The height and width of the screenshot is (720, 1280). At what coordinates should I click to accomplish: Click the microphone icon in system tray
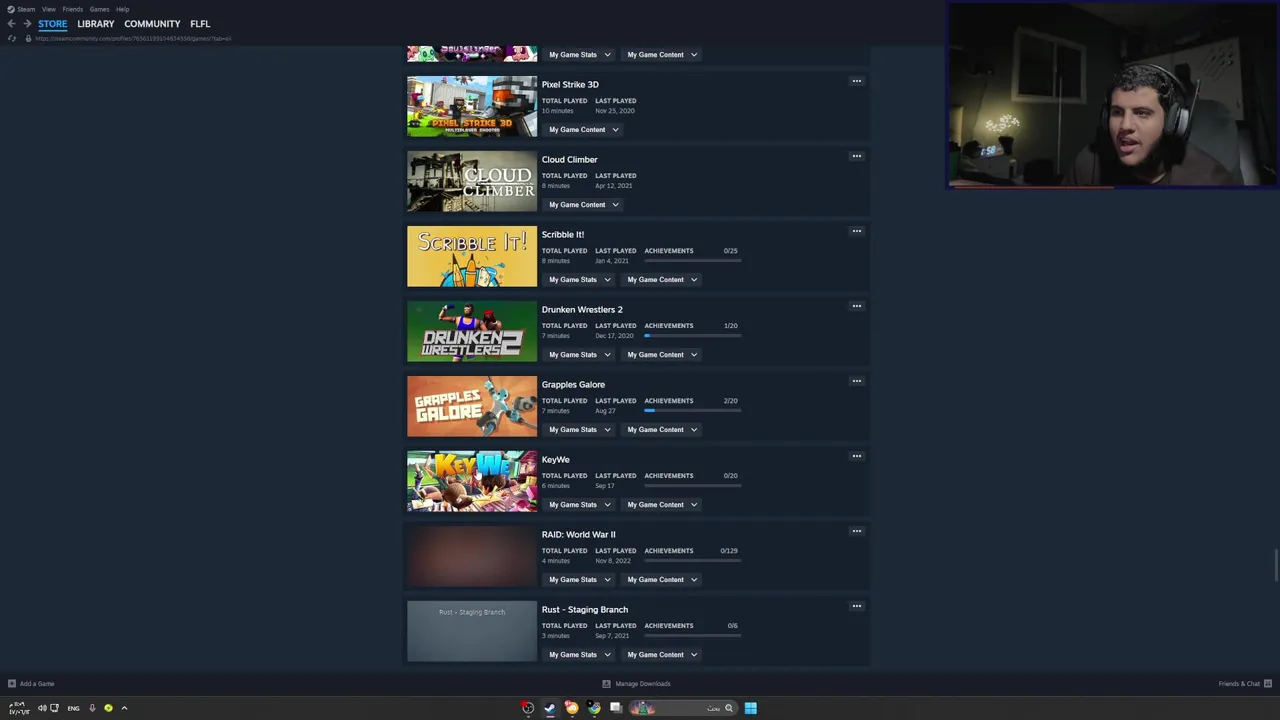pyautogui.click(x=92, y=708)
